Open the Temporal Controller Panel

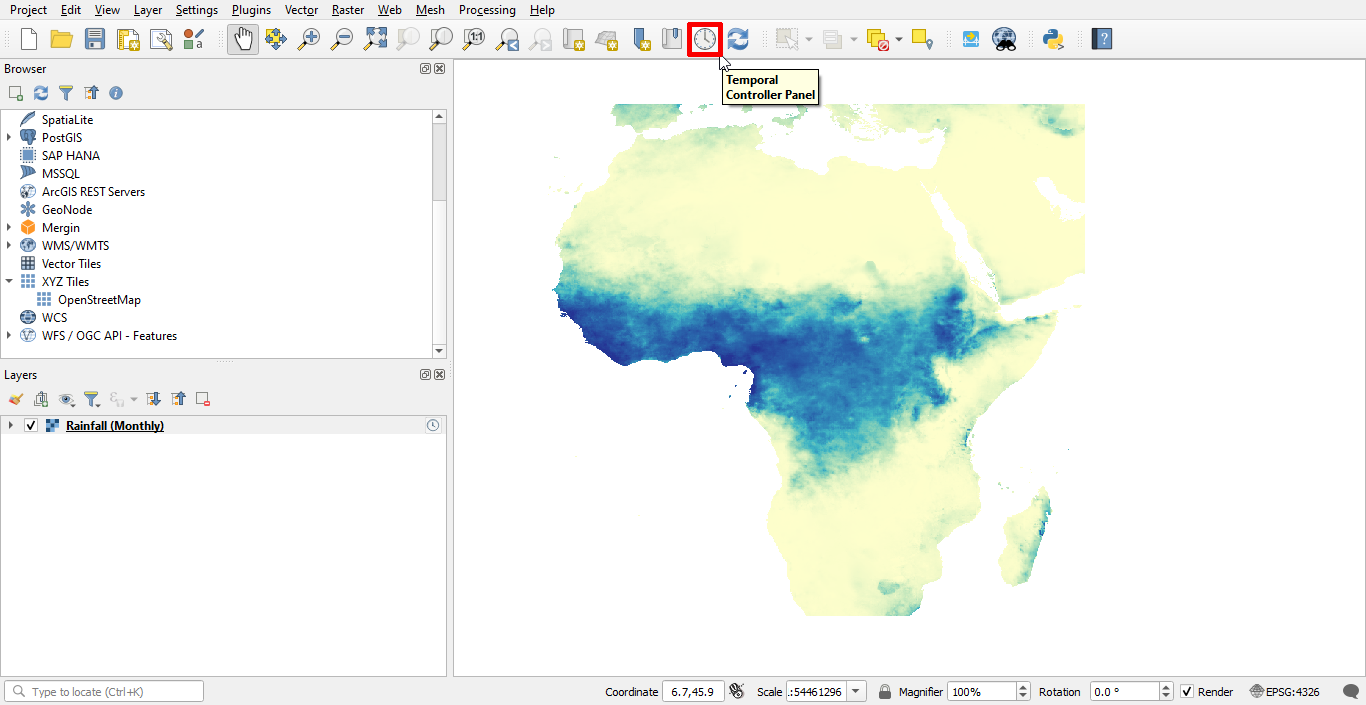click(x=705, y=39)
